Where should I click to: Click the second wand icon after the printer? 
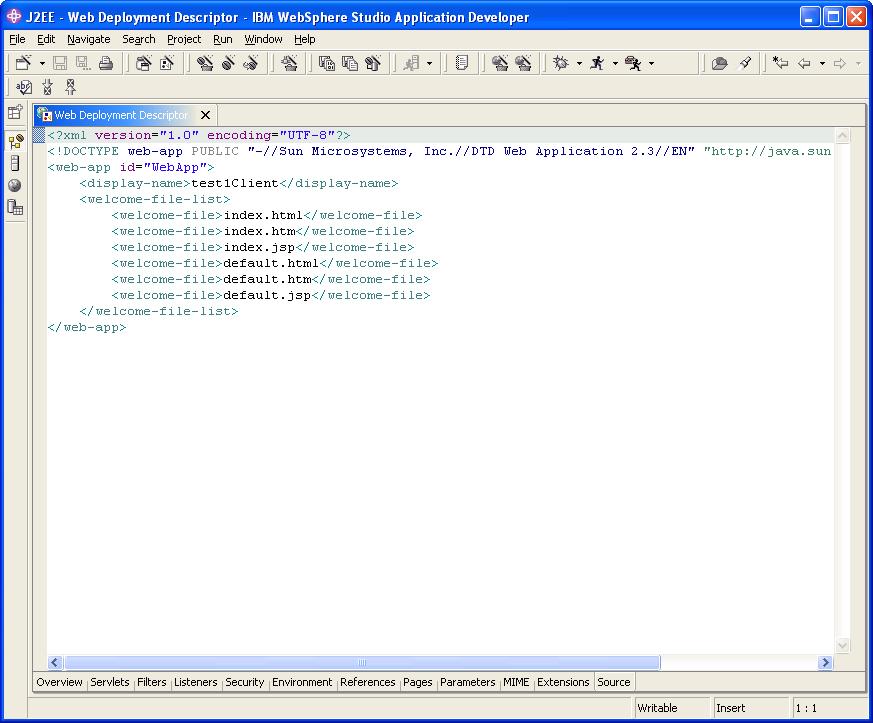coord(166,63)
